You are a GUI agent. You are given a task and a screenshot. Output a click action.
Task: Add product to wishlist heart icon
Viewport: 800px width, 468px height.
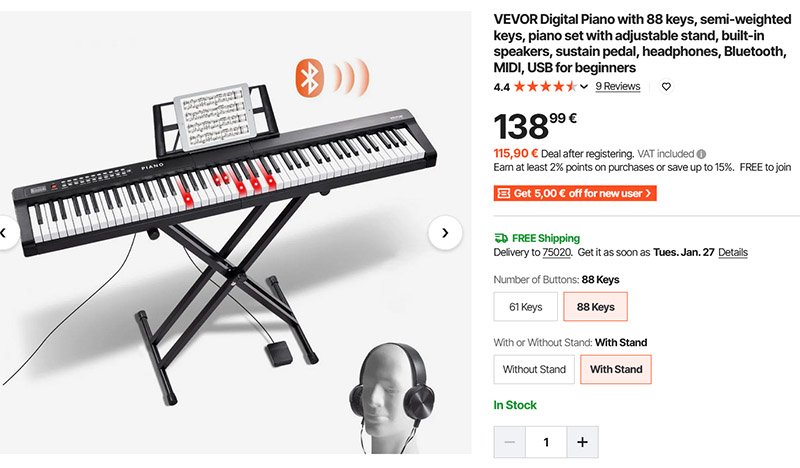(x=666, y=87)
